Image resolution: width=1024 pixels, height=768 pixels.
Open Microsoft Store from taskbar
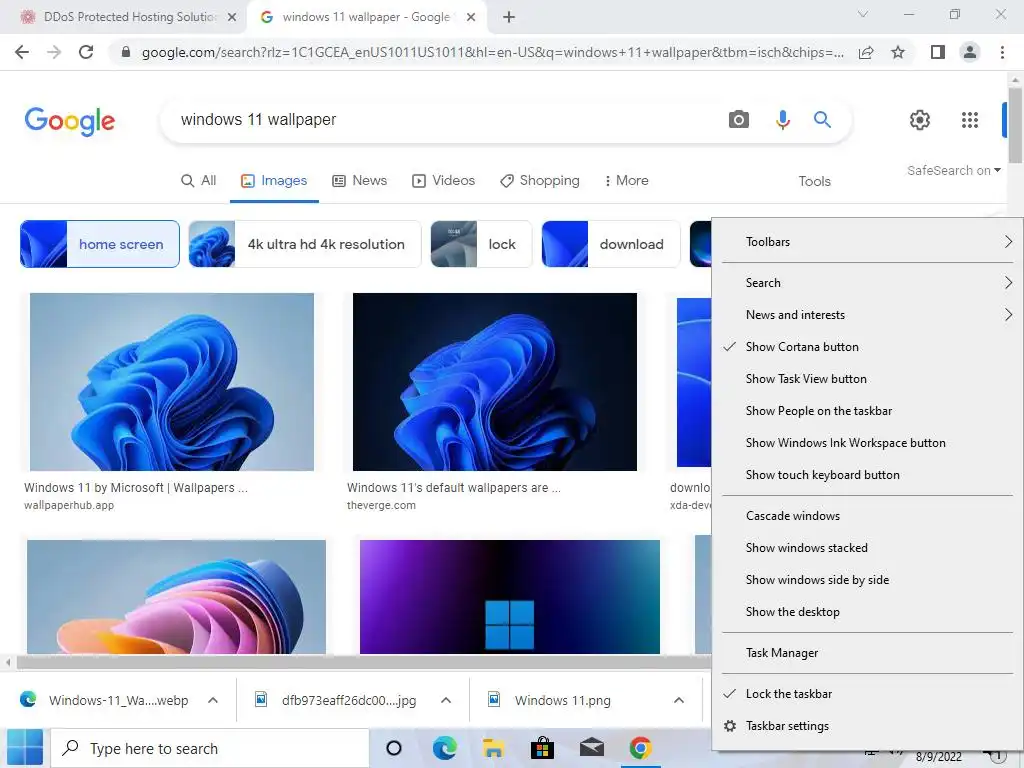point(542,748)
